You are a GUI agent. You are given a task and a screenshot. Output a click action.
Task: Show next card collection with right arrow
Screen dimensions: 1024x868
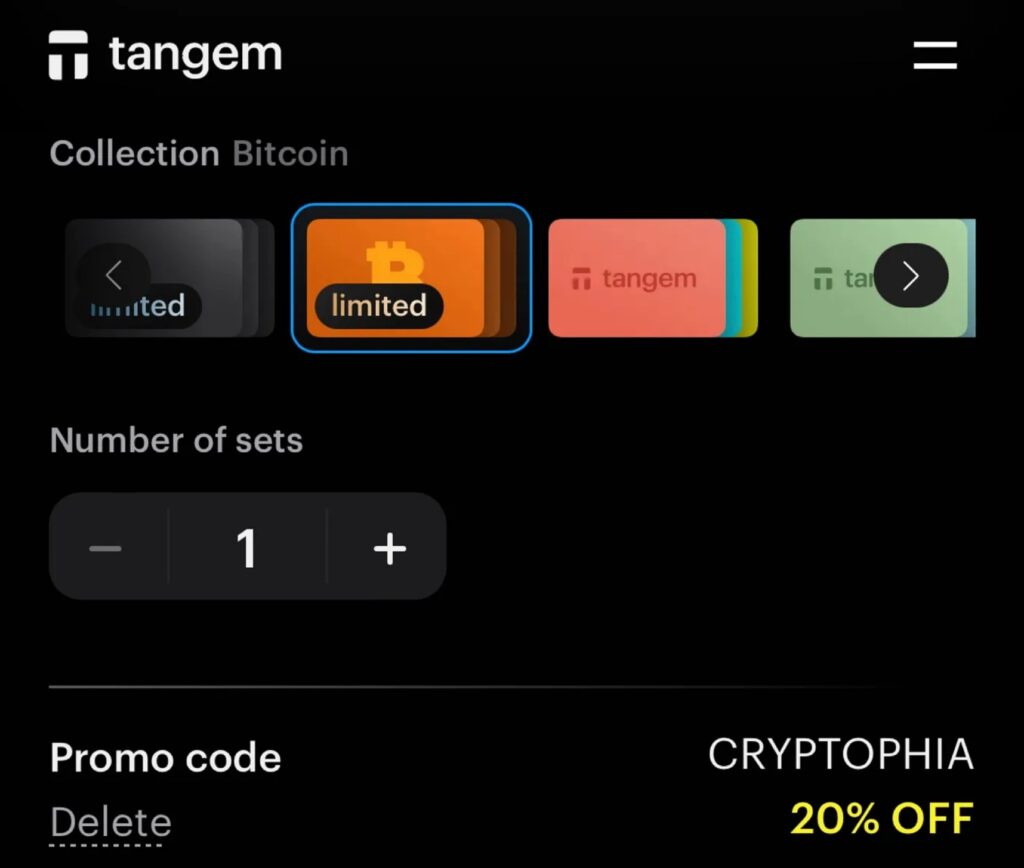(911, 276)
